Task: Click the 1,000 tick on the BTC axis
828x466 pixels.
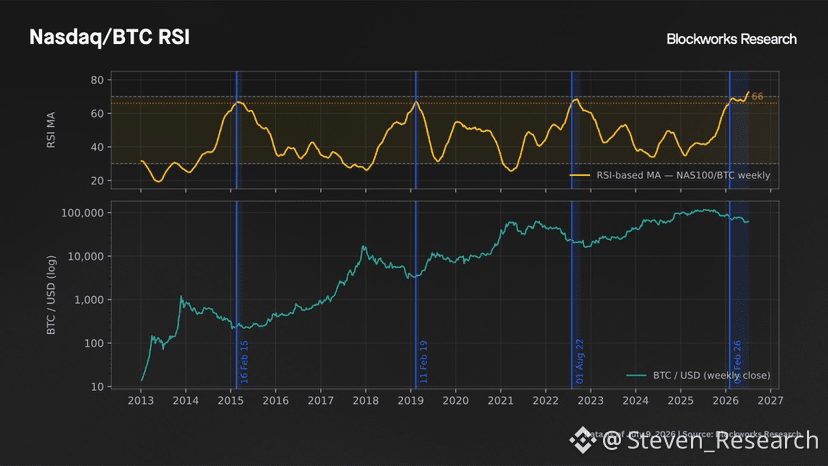Action: click(x=89, y=300)
